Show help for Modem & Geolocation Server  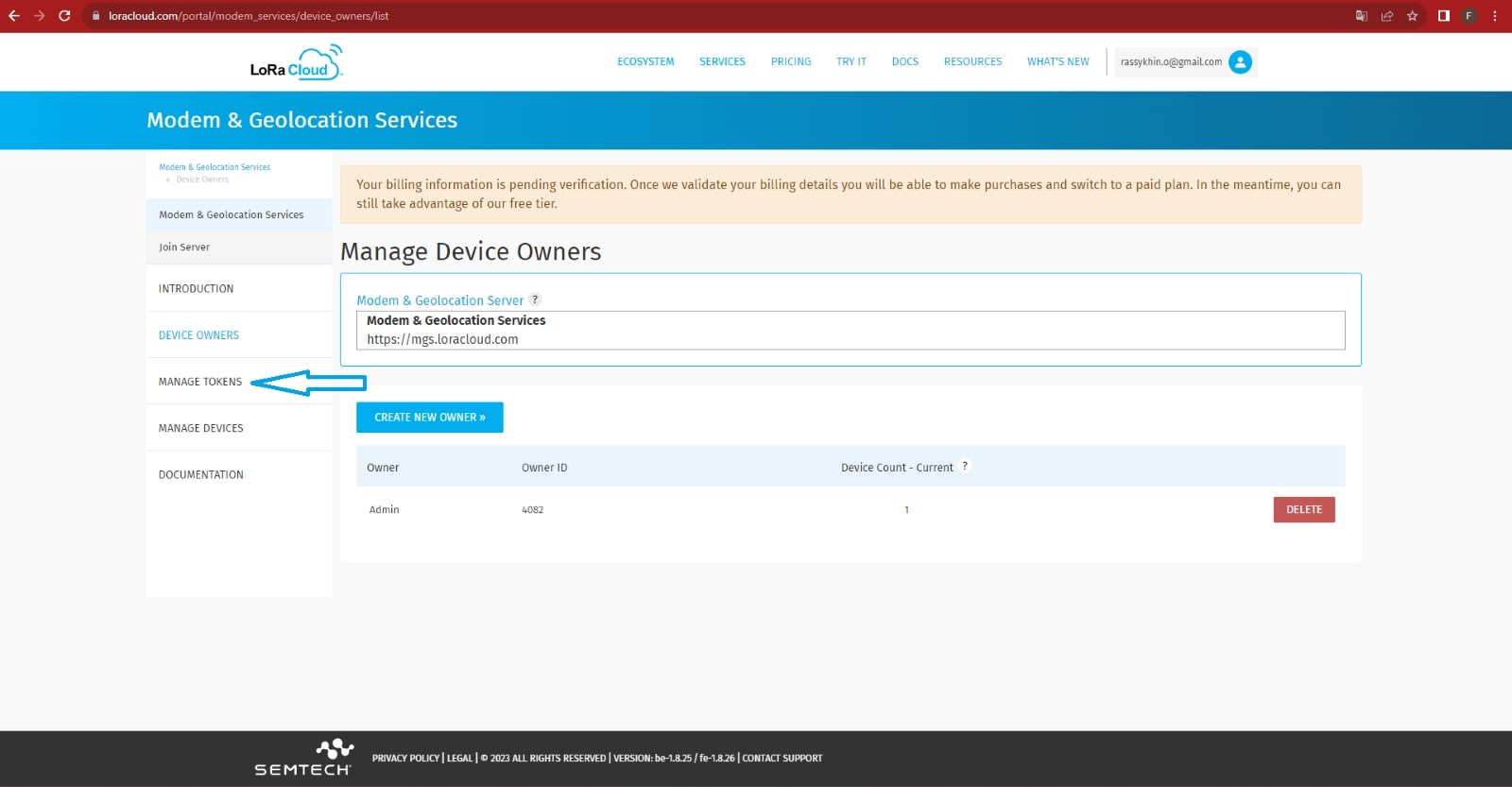pyautogui.click(x=535, y=299)
